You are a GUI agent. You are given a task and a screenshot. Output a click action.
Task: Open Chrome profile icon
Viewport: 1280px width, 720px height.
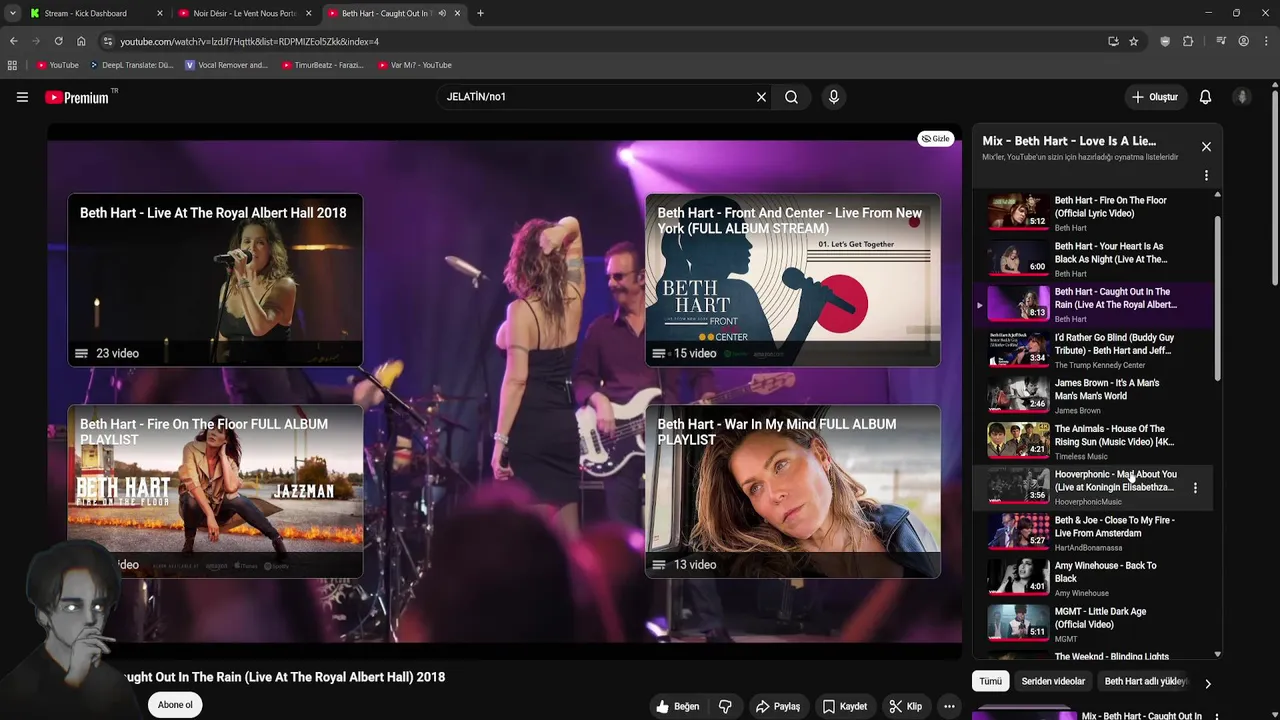1243,41
